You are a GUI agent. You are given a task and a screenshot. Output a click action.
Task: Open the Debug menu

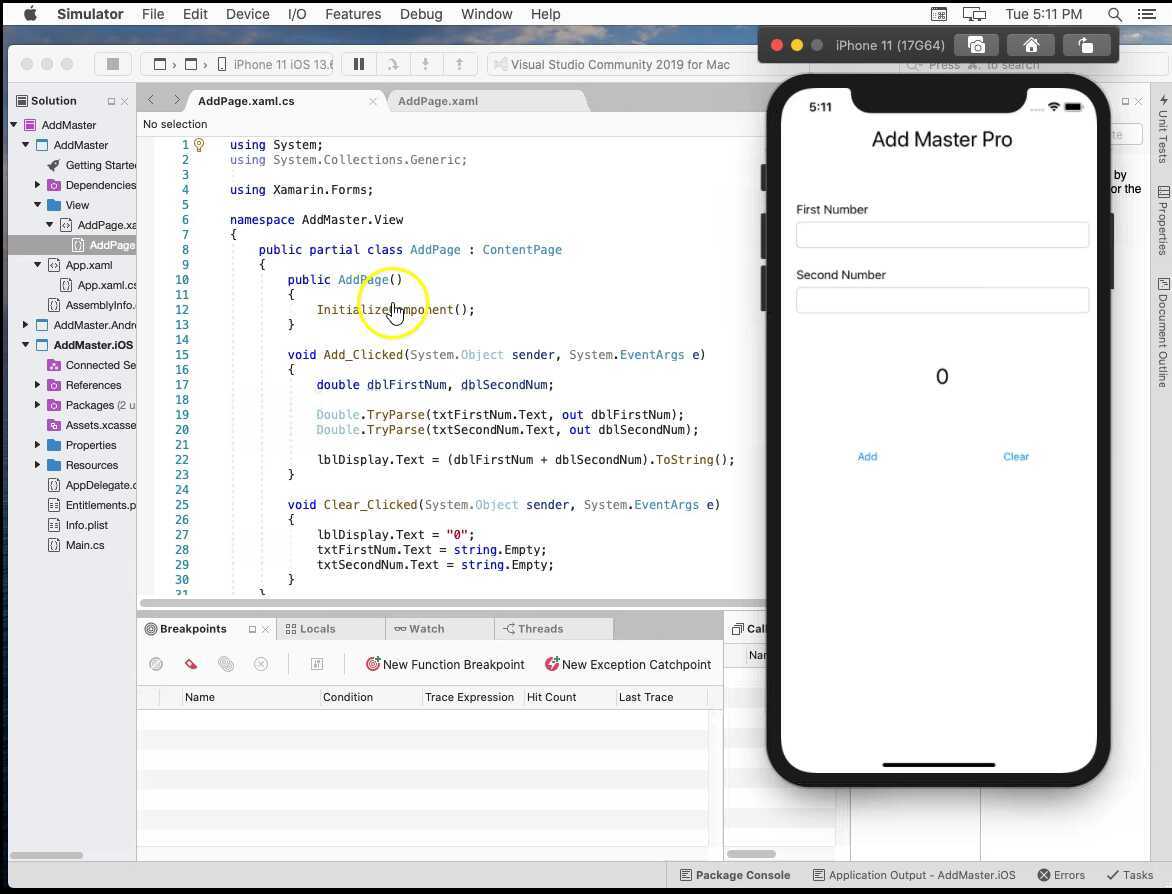[420, 14]
